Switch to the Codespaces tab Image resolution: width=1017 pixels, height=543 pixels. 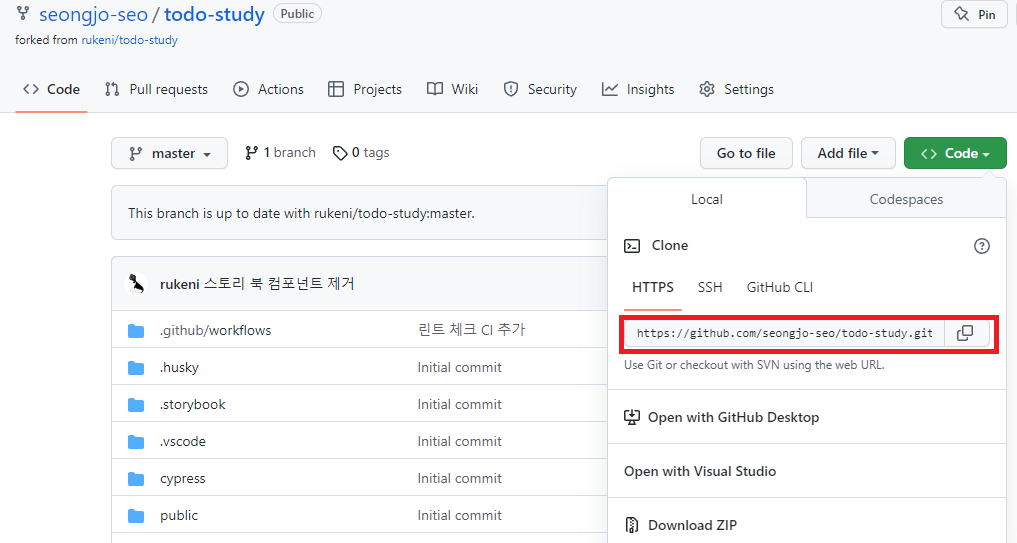click(x=906, y=199)
